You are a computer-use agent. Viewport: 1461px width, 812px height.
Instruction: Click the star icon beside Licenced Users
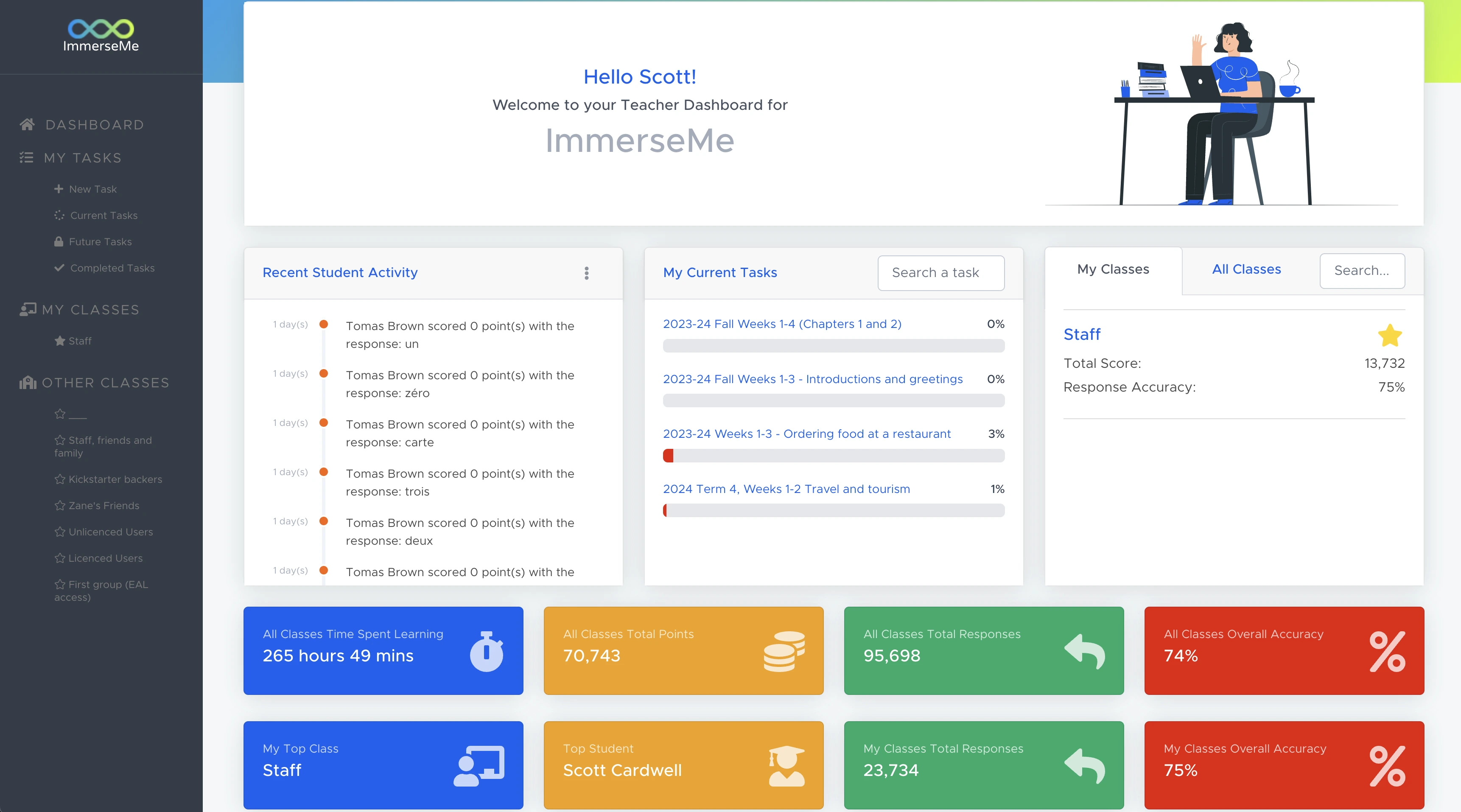(59, 558)
